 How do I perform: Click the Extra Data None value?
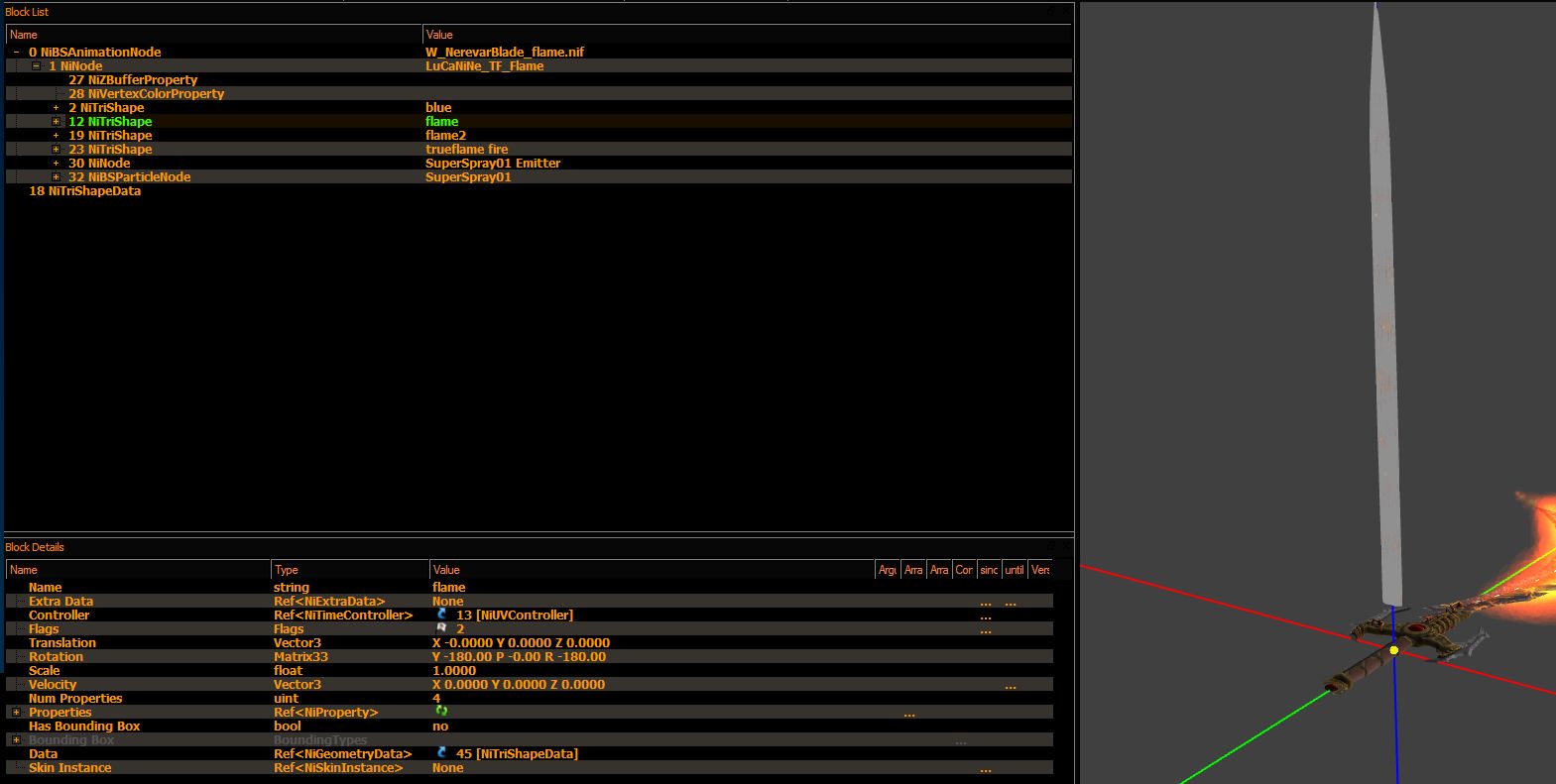pos(447,601)
